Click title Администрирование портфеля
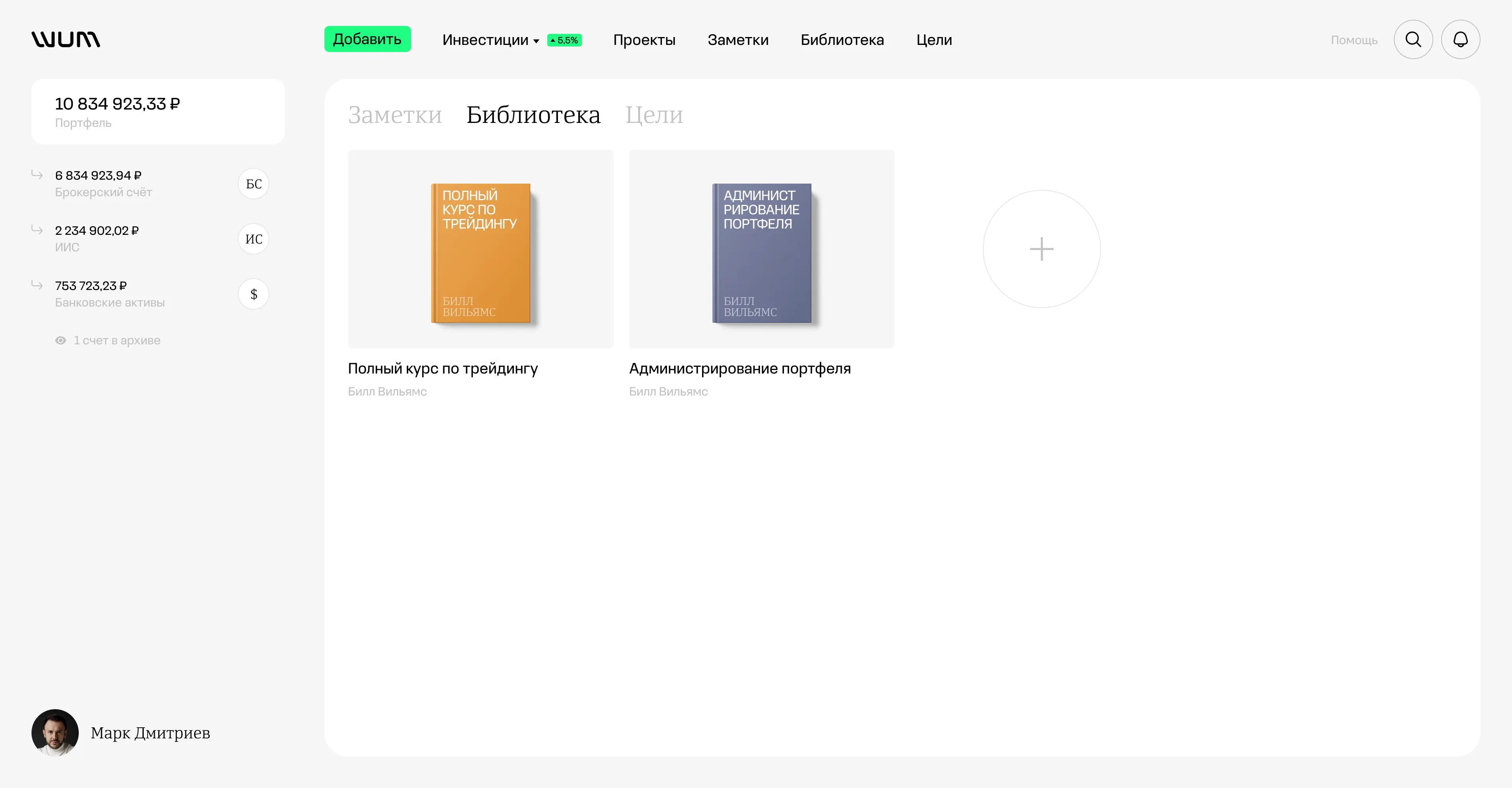Viewport: 1512px width, 788px height. coord(740,369)
